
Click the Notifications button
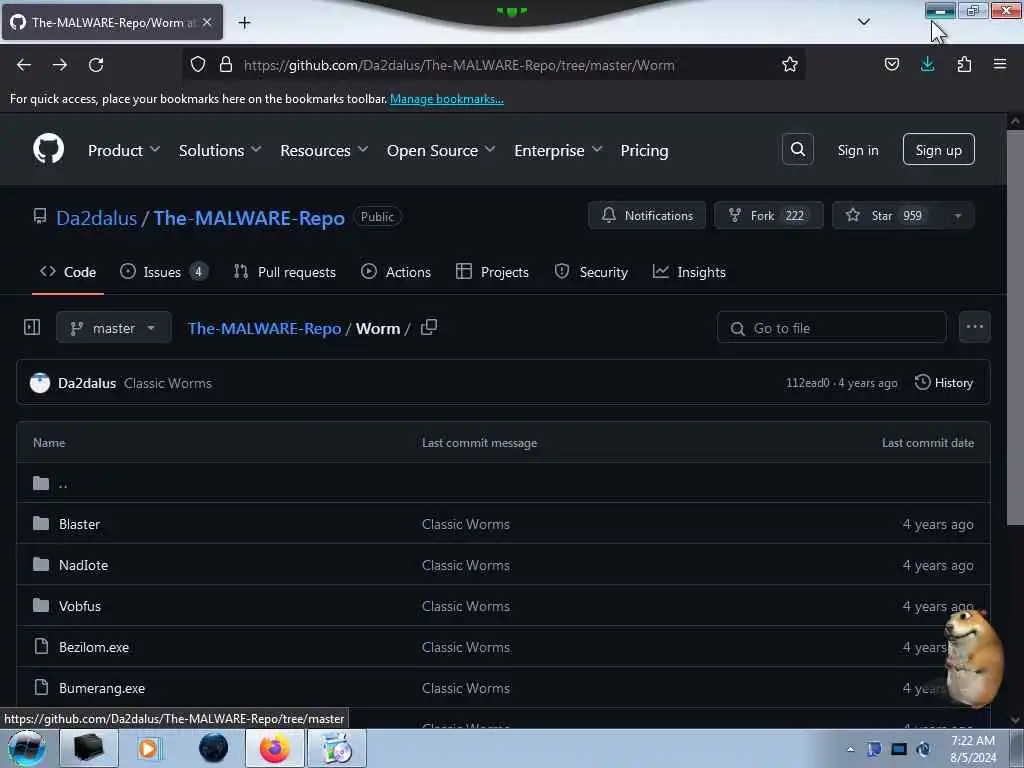[x=647, y=216]
